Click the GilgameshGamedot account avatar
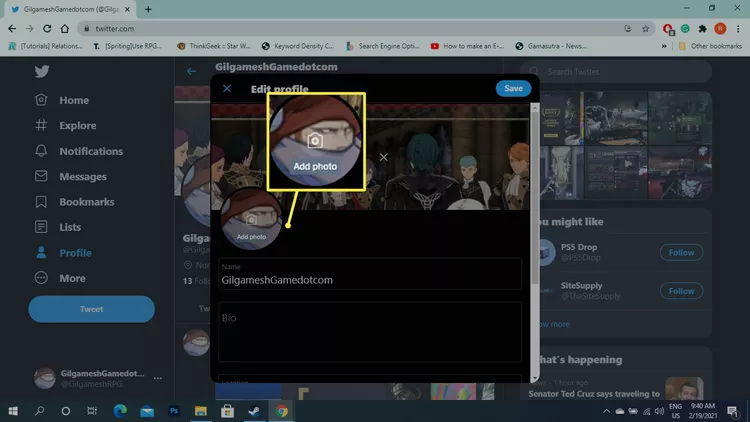This screenshot has width=750, height=422. pyautogui.click(x=44, y=378)
